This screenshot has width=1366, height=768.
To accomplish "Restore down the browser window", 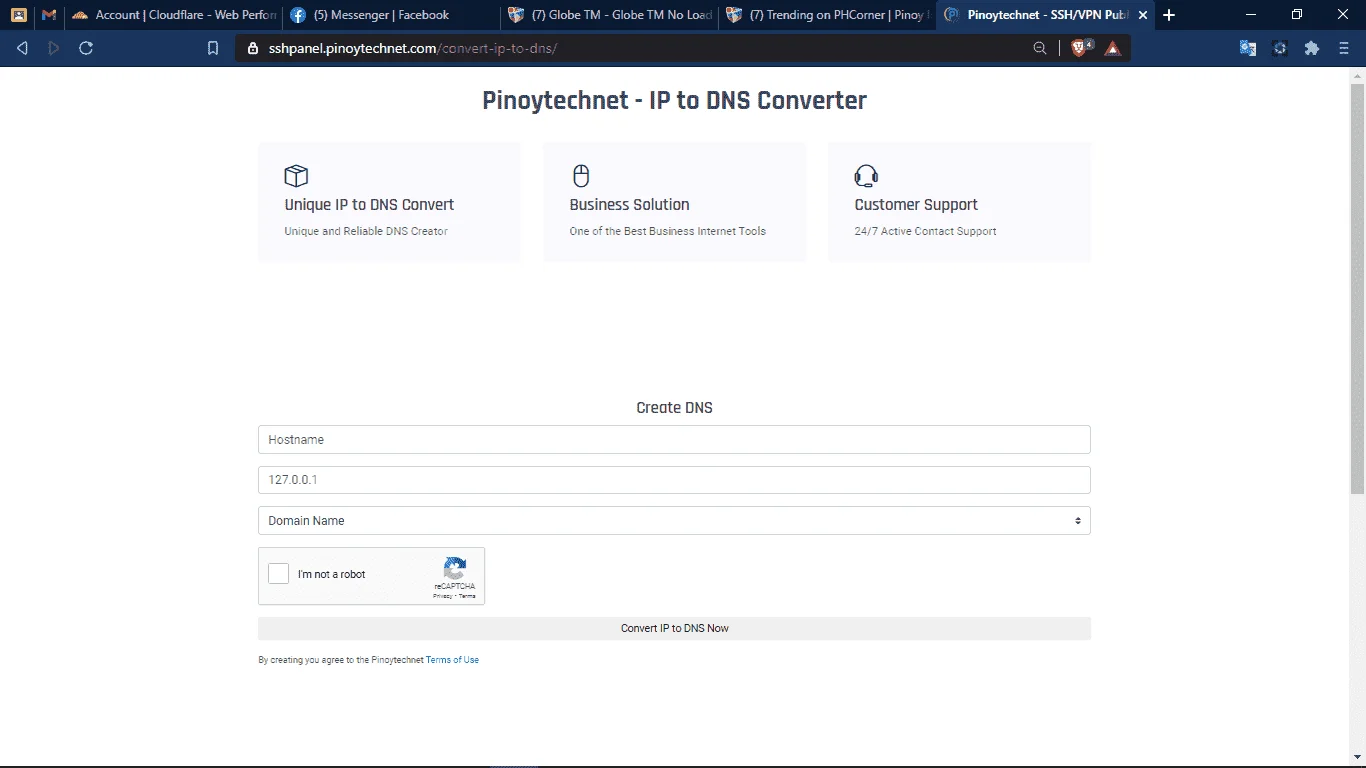I will click(1297, 15).
